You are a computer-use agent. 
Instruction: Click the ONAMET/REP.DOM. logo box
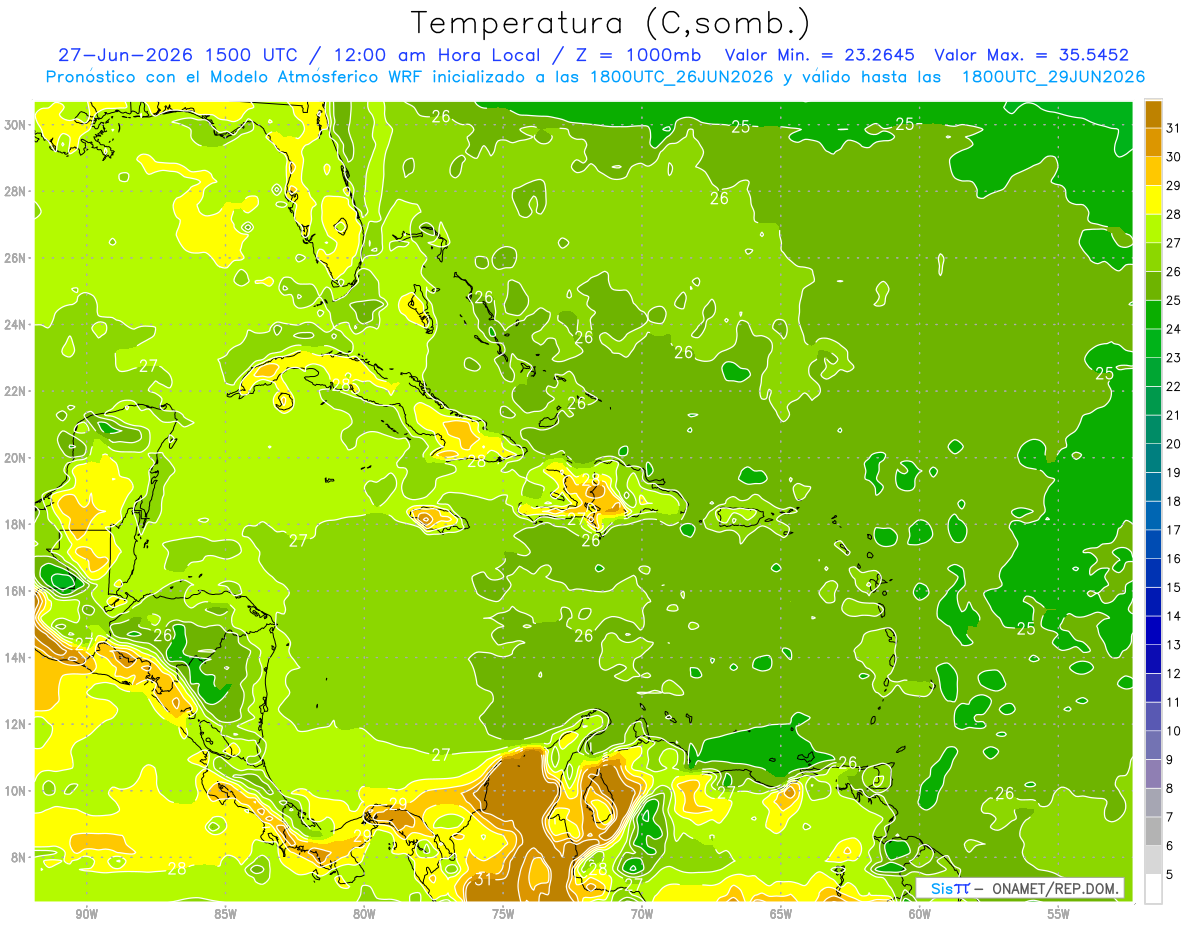pyautogui.click(x=1020, y=888)
